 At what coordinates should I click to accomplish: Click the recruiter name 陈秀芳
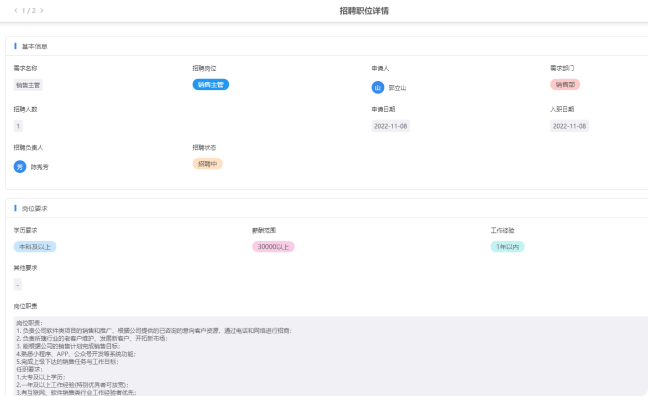pyautogui.click(x=40, y=167)
